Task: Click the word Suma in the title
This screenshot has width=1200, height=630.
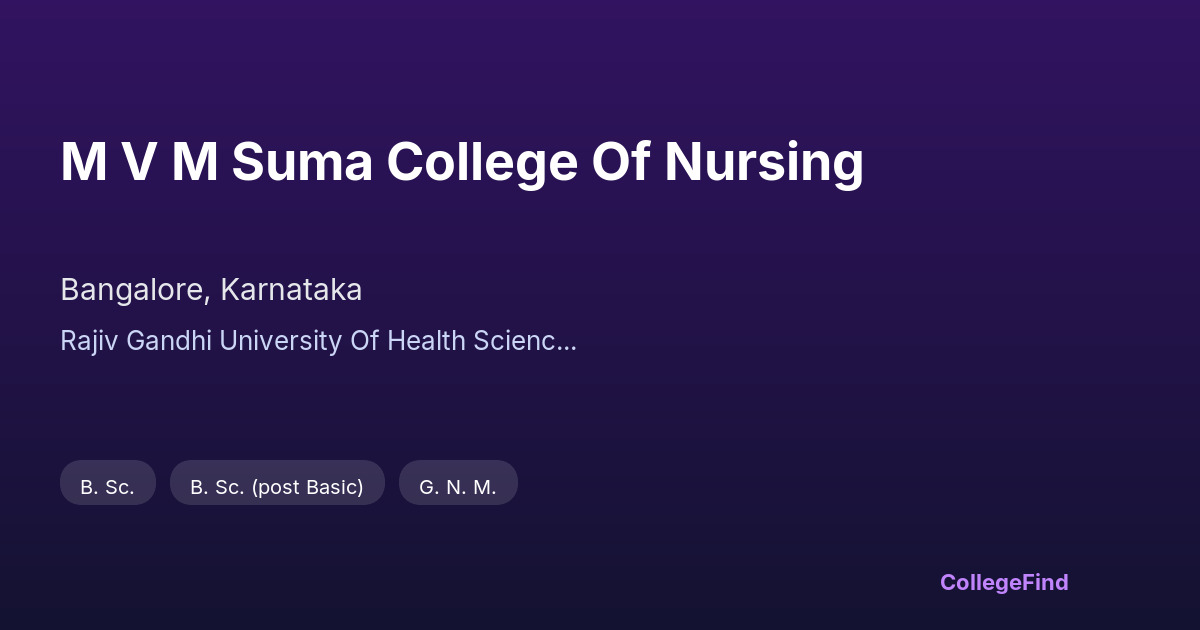Action: point(302,162)
